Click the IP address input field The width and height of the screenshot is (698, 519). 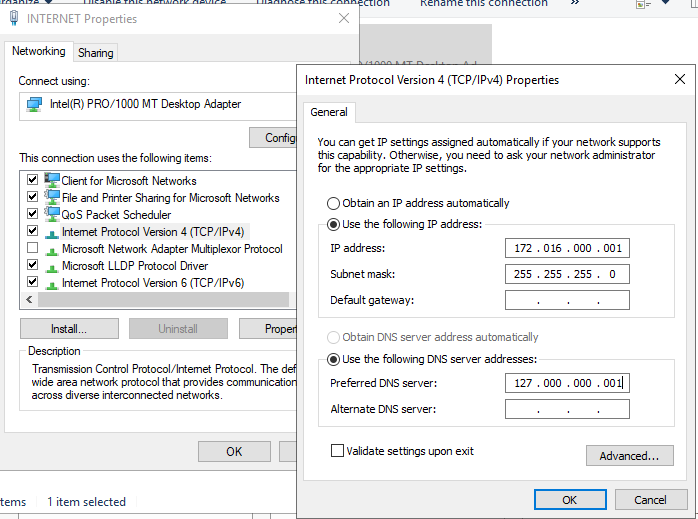[567, 248]
